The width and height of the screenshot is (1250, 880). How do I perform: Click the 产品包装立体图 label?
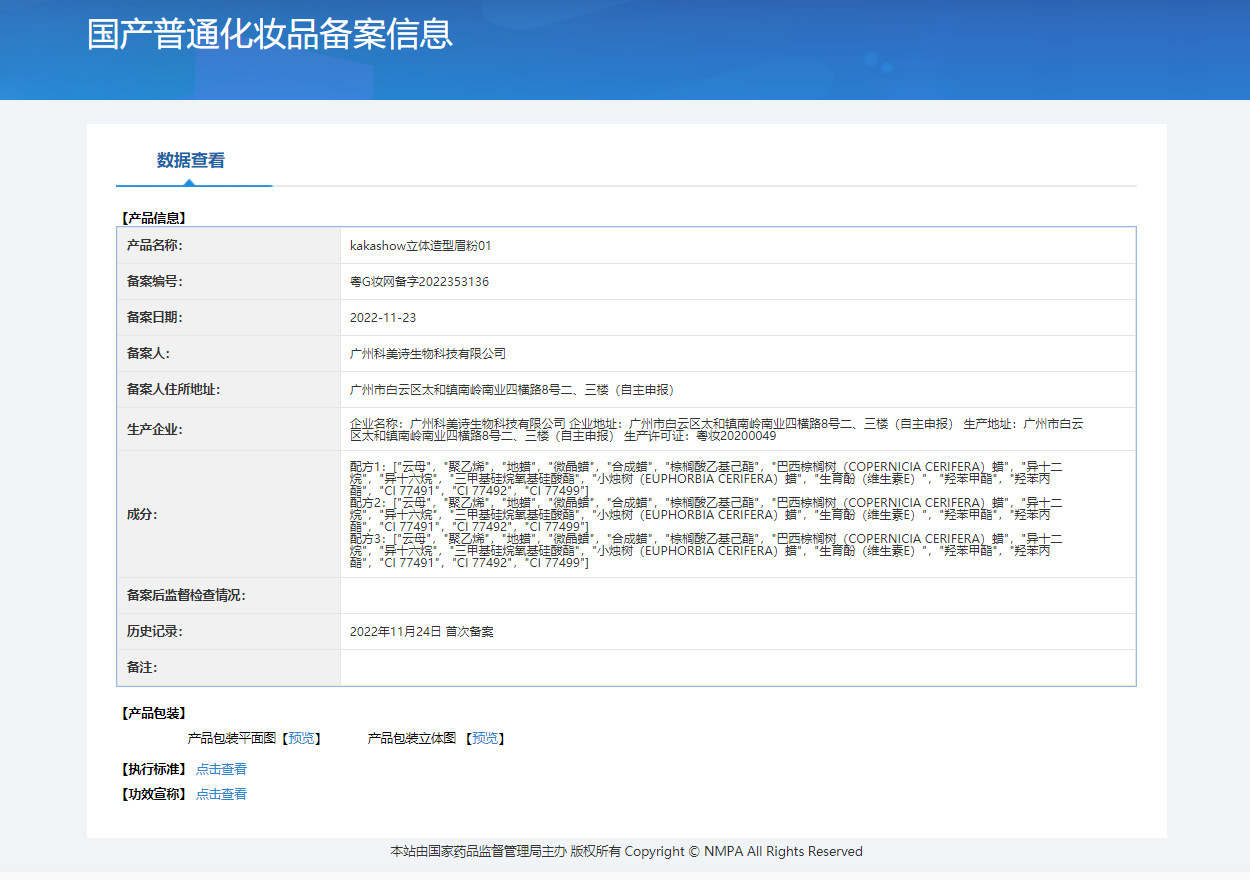tap(412, 738)
